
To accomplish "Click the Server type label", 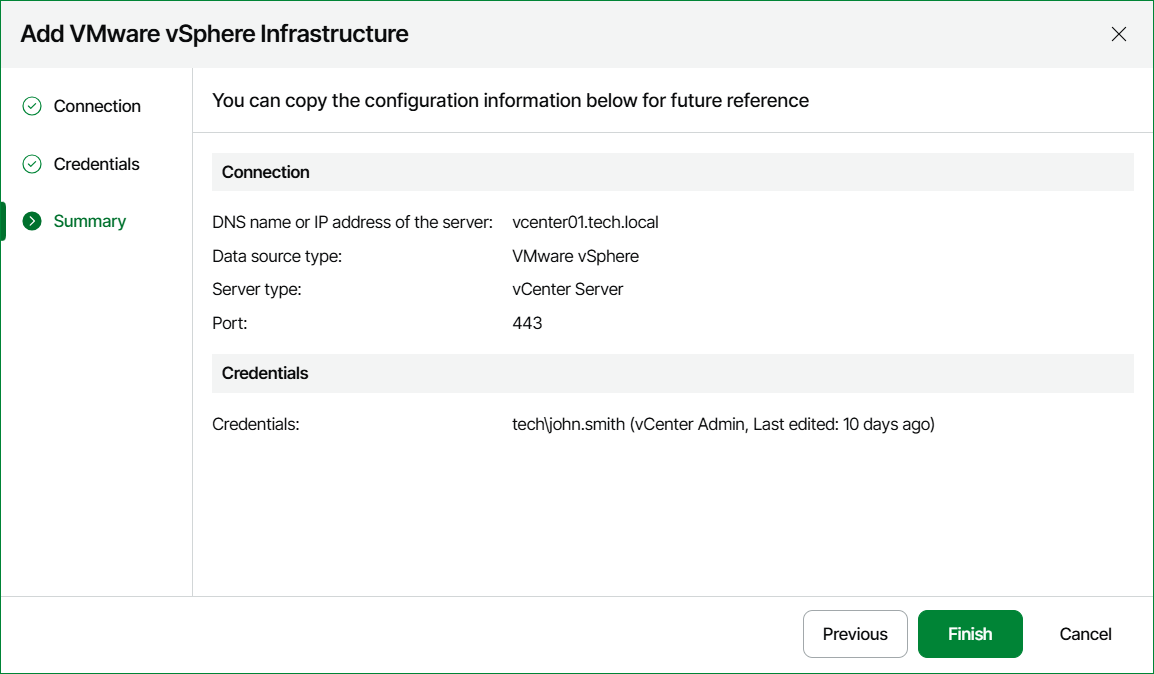I will point(257,289).
